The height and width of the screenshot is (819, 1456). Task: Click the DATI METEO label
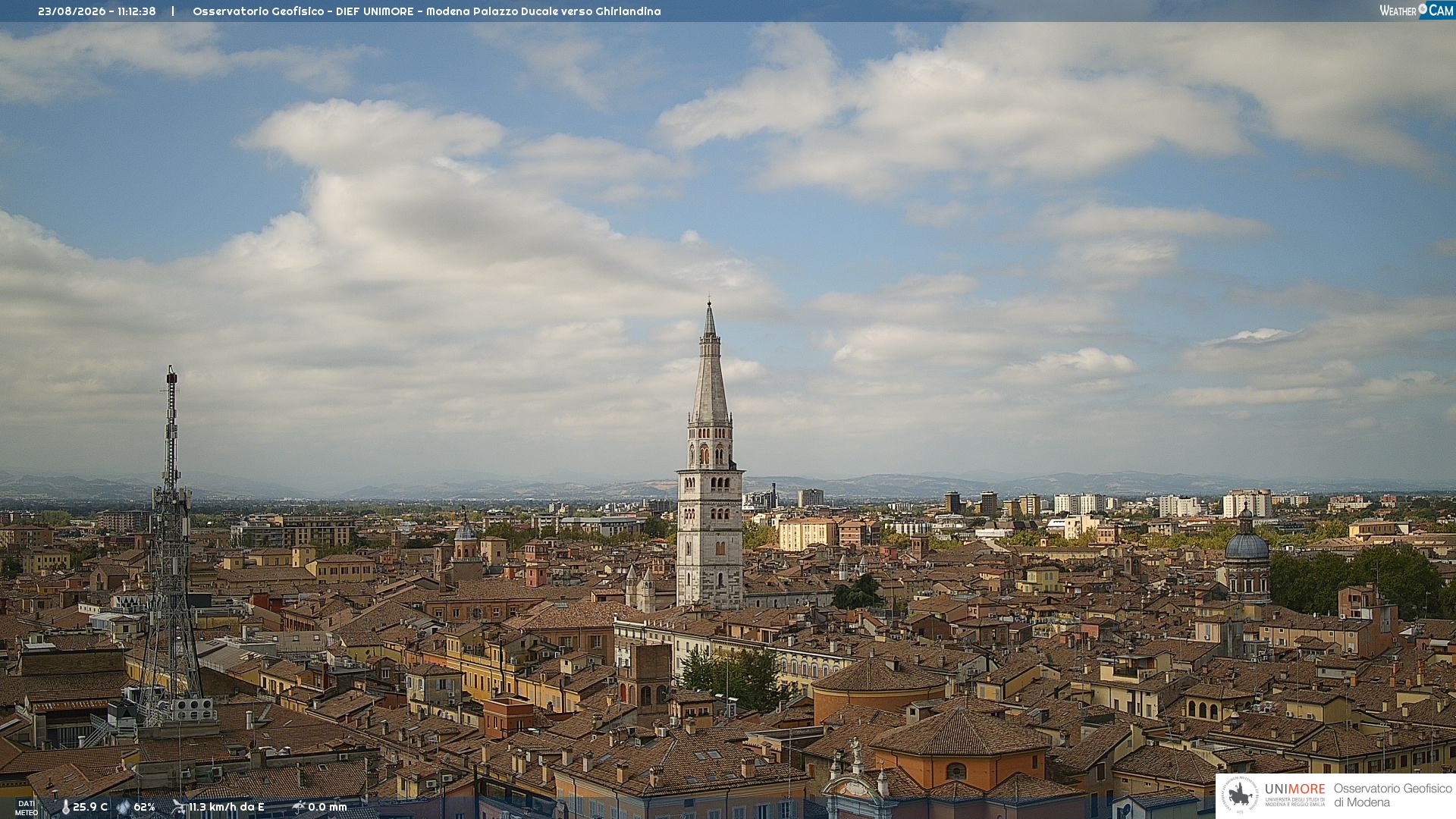click(27, 808)
